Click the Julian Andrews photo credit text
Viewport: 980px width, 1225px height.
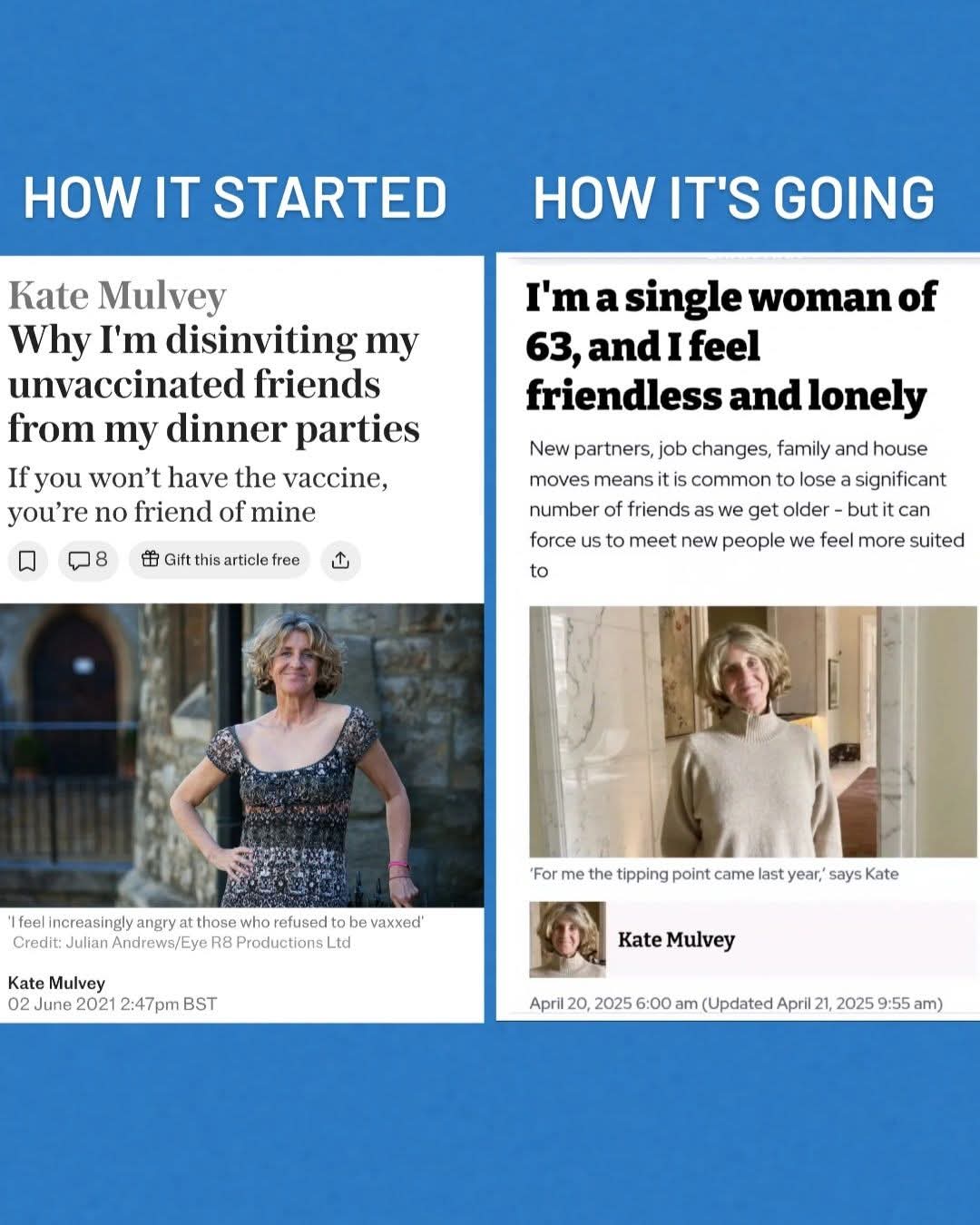181,943
